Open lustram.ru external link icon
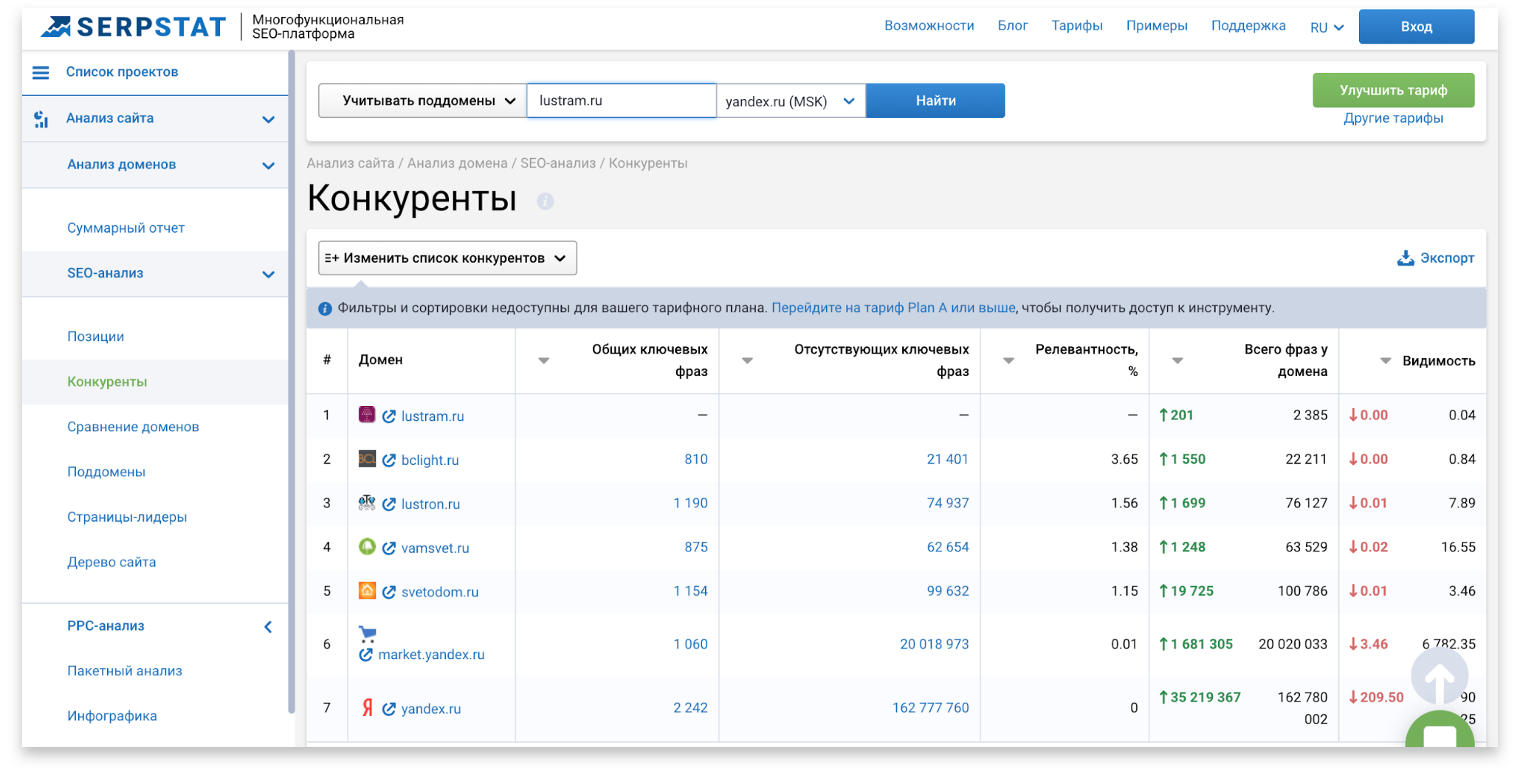 click(389, 416)
